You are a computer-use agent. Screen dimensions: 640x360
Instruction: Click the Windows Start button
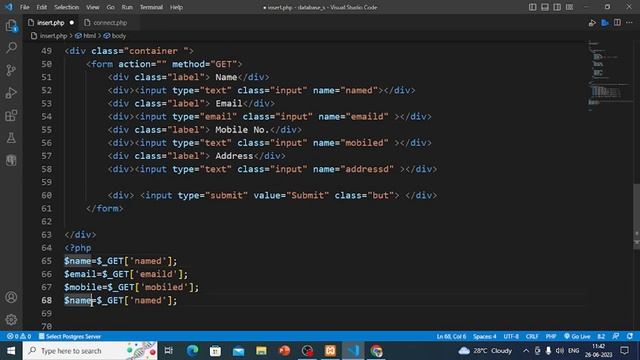[x=11, y=351]
